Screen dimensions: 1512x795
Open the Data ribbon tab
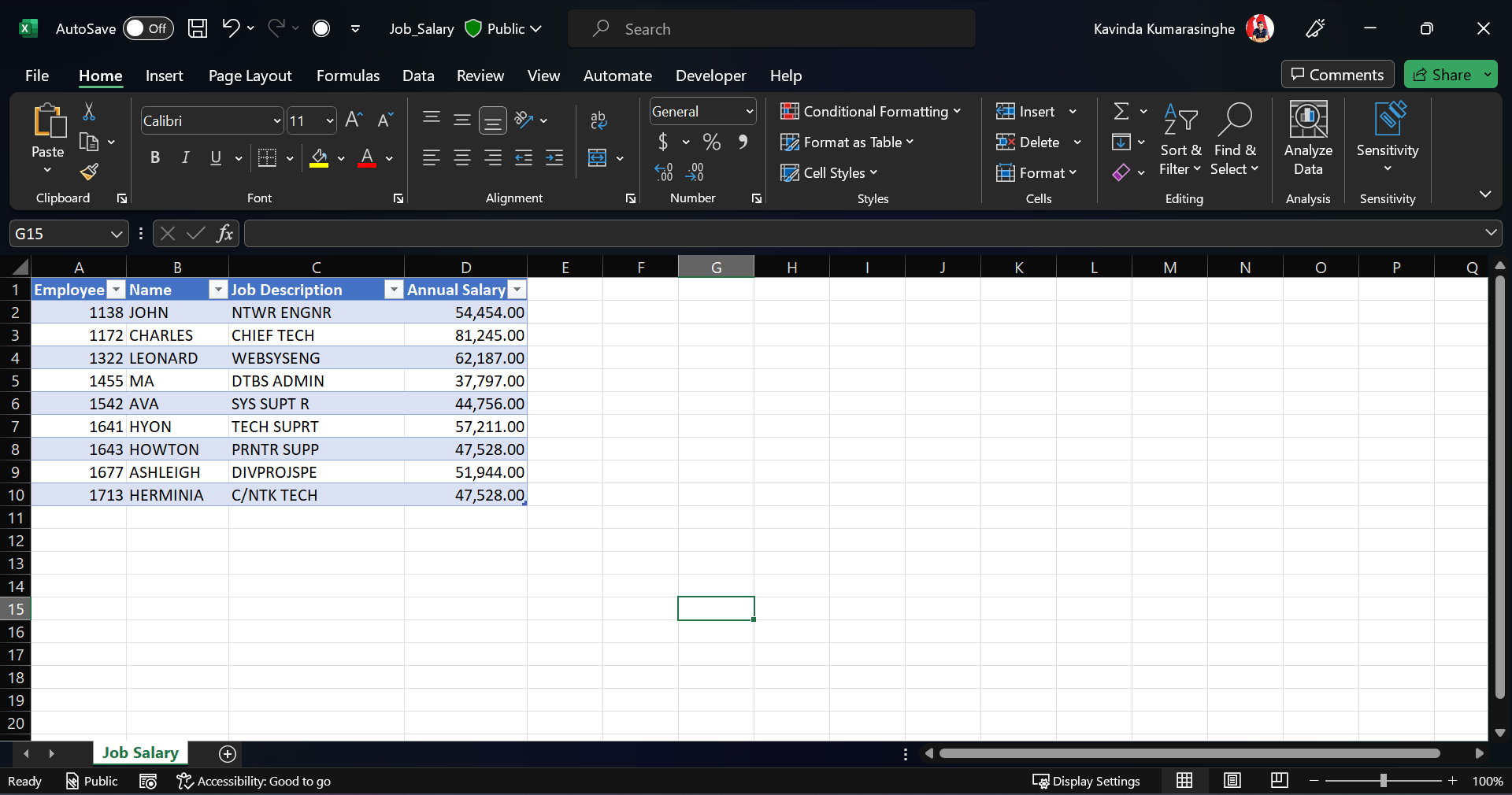click(418, 76)
